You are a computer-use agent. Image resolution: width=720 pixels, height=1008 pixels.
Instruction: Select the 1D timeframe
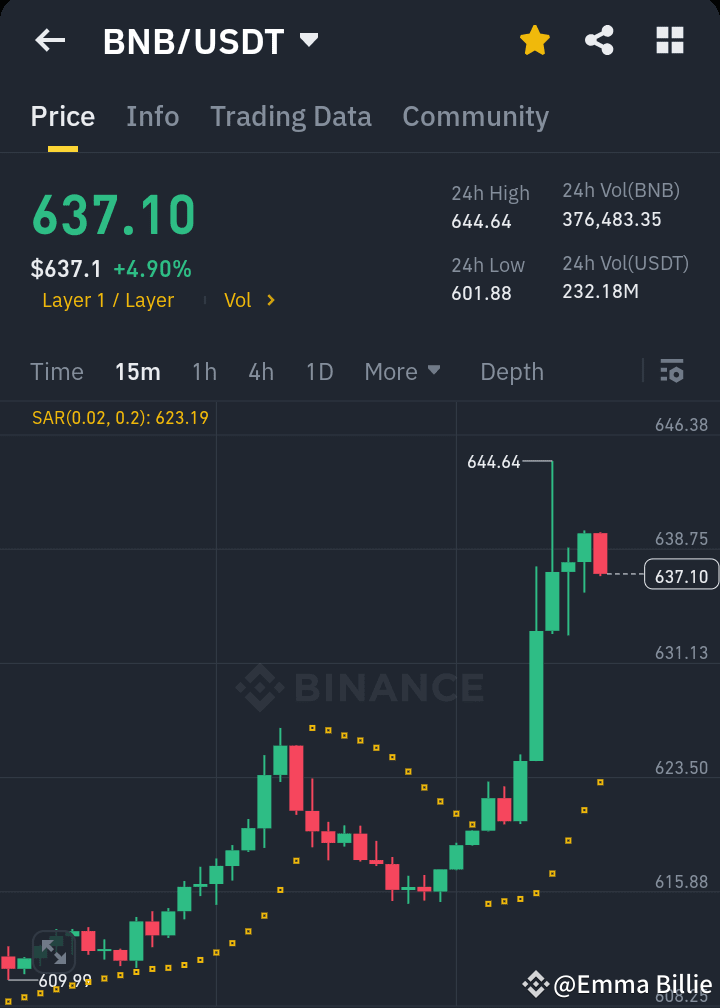(x=320, y=371)
